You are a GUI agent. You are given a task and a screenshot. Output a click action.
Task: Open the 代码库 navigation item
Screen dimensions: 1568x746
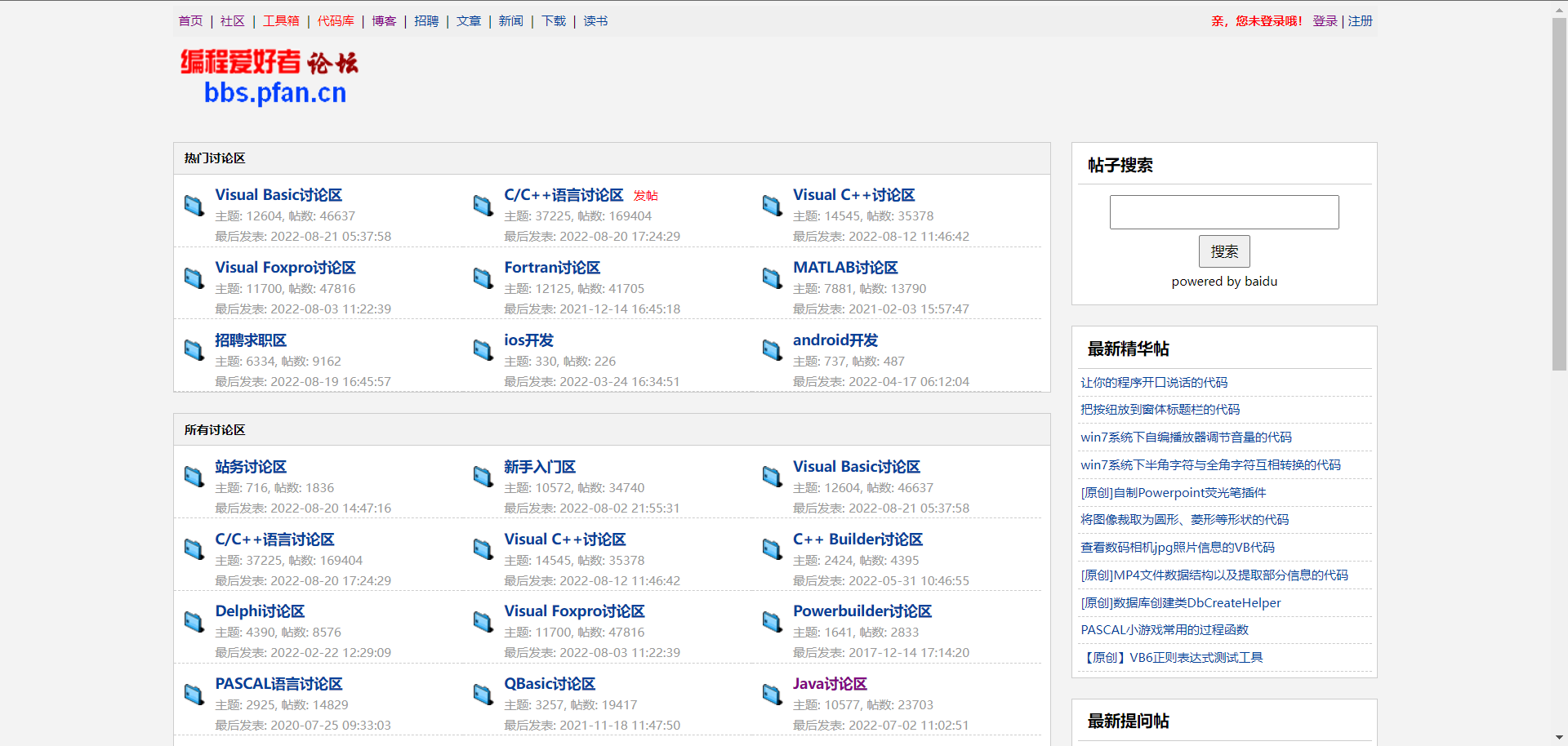tap(336, 21)
